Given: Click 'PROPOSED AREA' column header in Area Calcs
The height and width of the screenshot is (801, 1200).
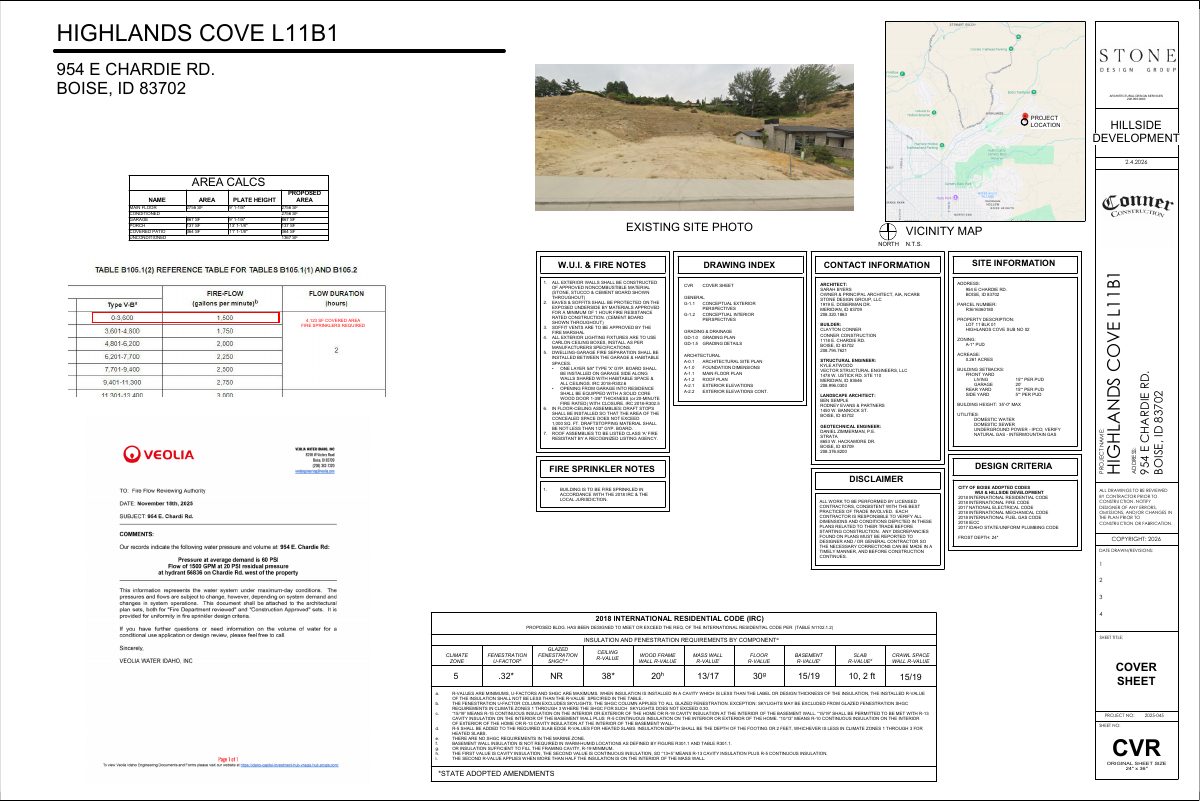Looking at the screenshot, I should (x=305, y=196).
